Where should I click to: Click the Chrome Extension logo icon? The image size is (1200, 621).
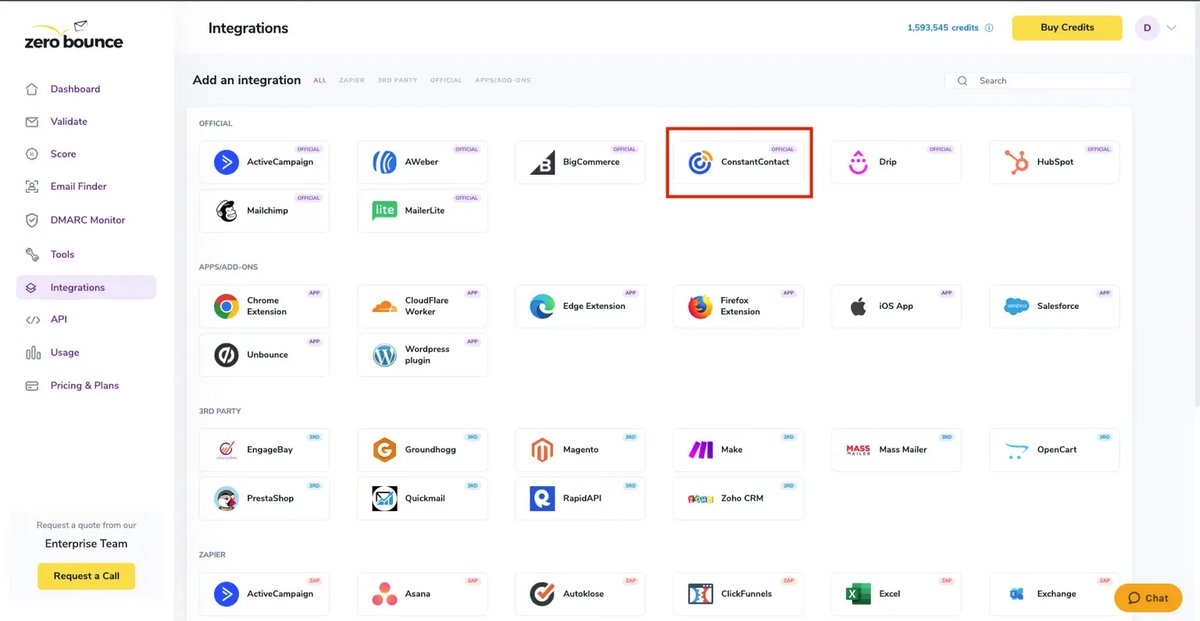tap(226, 306)
